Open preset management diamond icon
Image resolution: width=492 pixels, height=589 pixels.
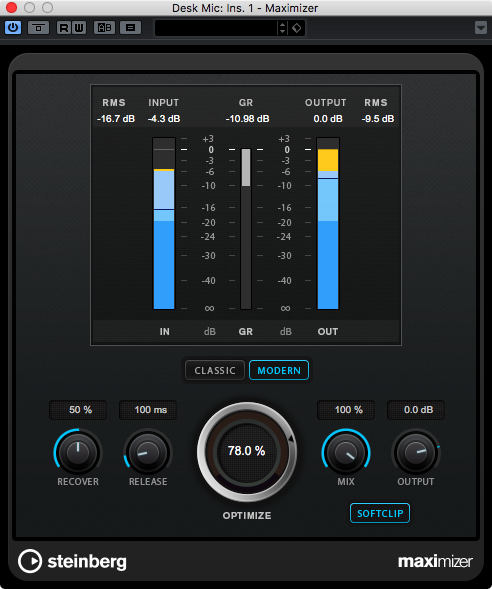[x=297, y=28]
